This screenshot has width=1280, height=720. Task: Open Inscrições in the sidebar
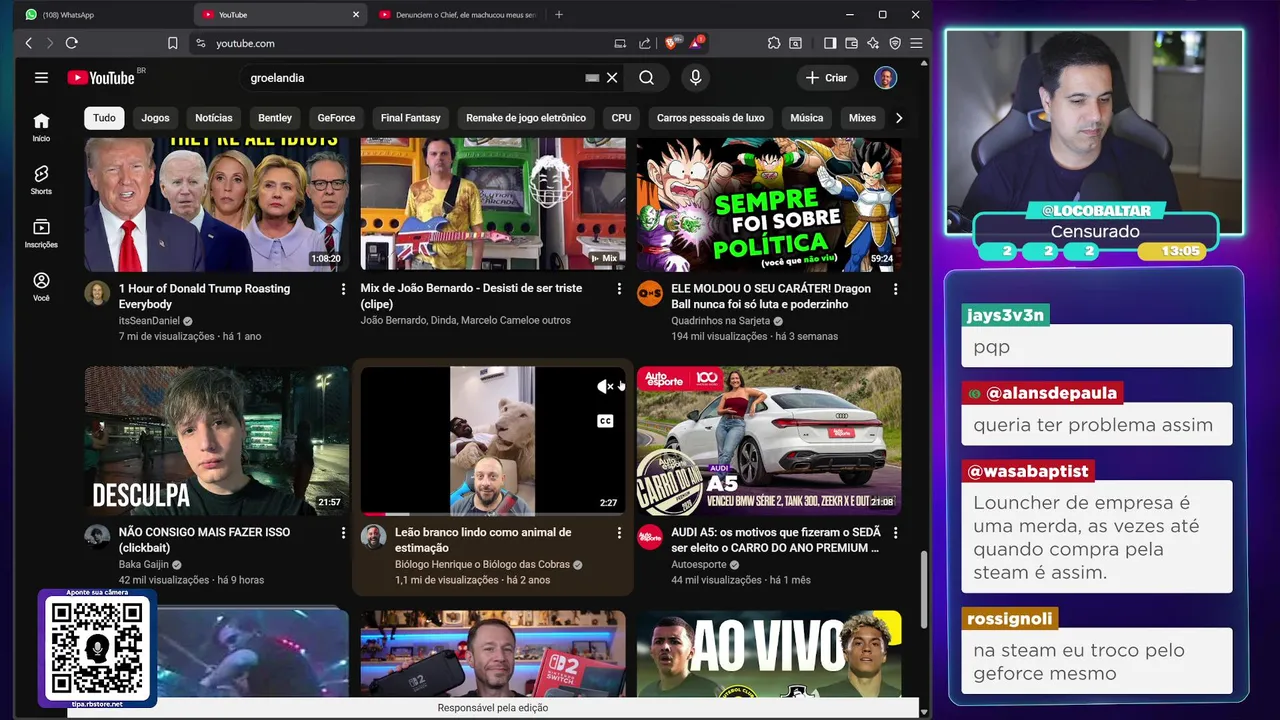(x=41, y=234)
